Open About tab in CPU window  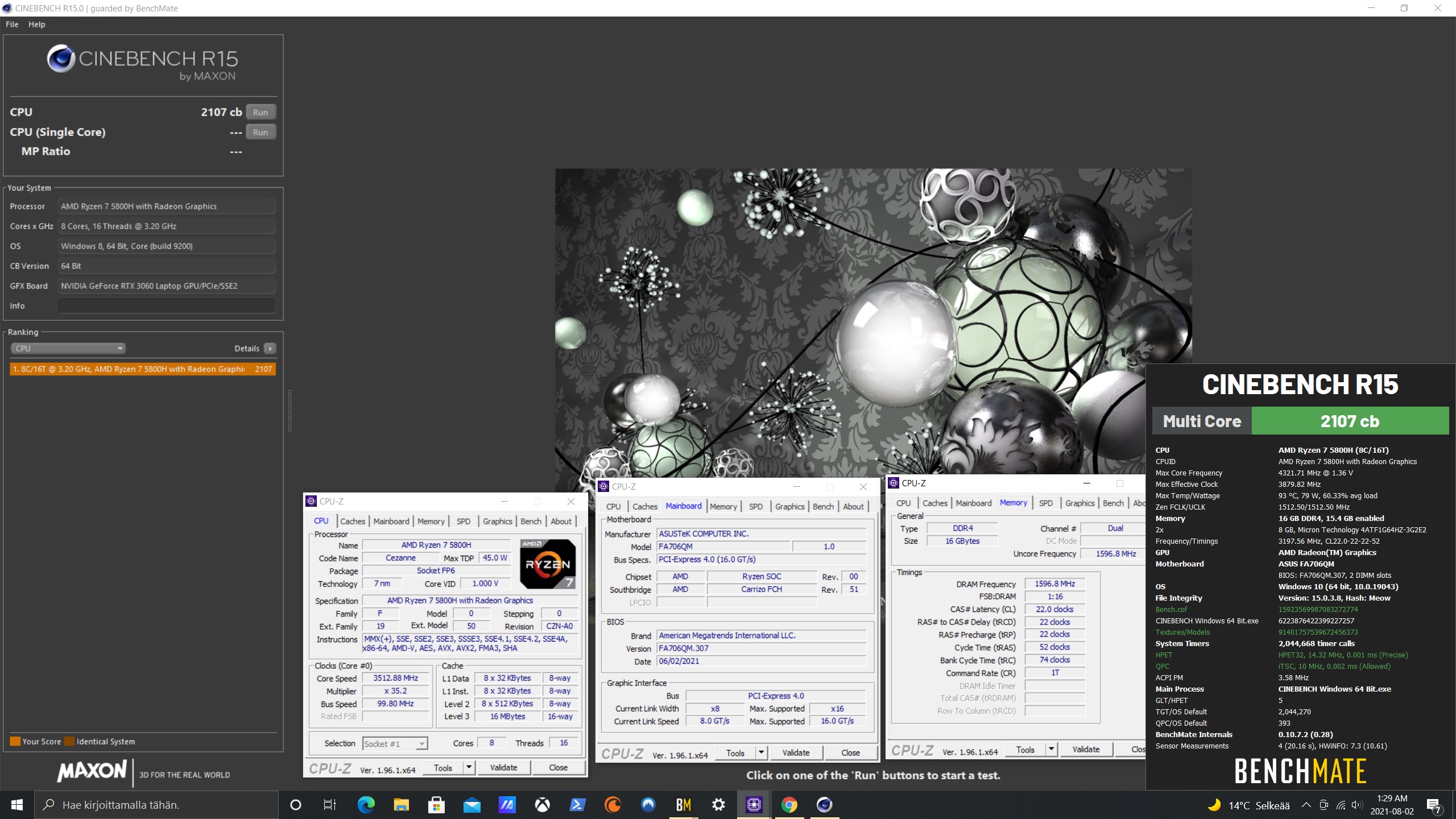(561, 521)
